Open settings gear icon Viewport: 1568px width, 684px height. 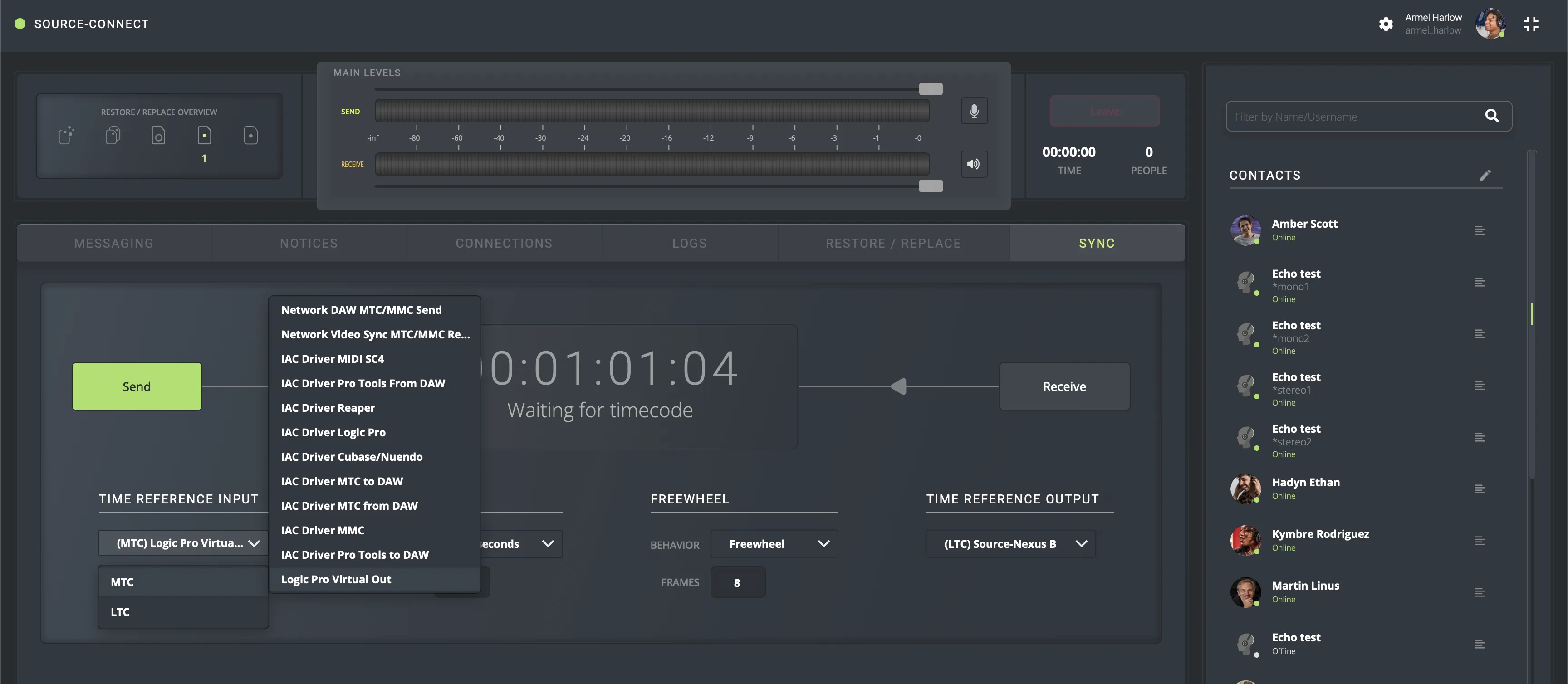[x=1386, y=24]
